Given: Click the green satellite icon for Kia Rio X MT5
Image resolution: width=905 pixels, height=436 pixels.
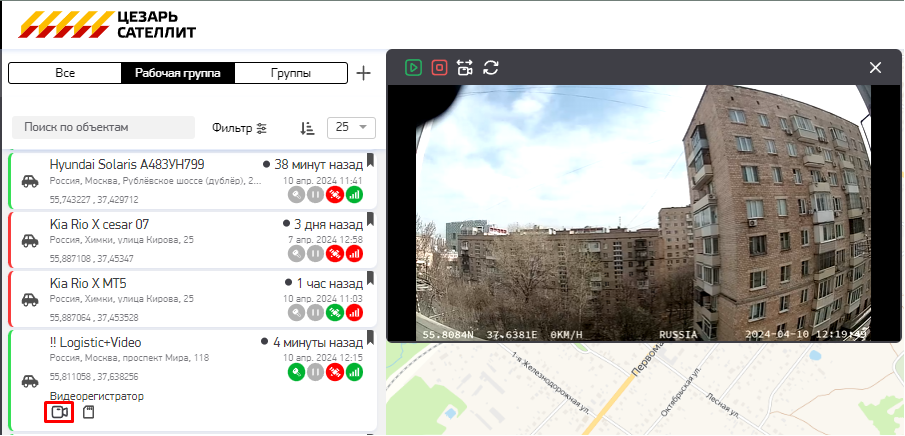Looking at the screenshot, I should (x=335, y=313).
